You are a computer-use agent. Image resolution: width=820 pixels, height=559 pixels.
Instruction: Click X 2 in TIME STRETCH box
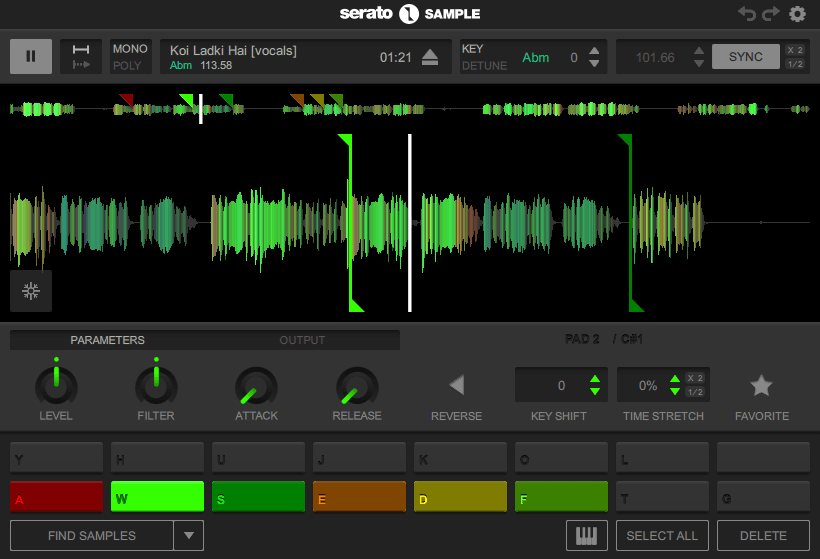[x=695, y=378]
